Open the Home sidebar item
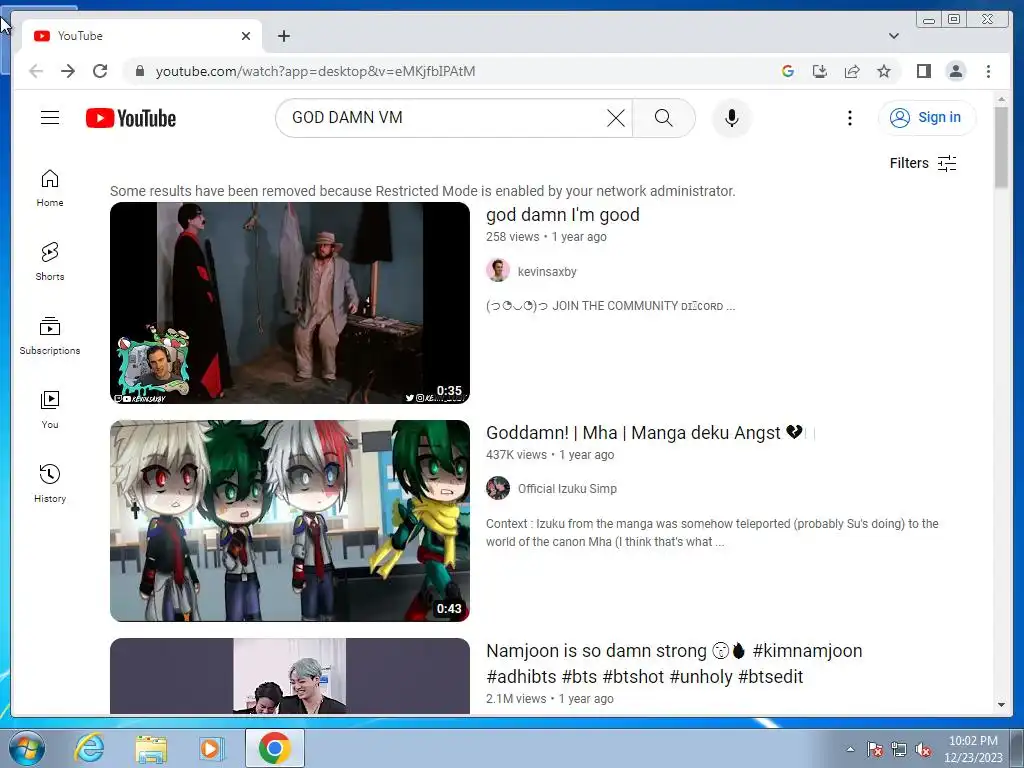 (x=50, y=188)
